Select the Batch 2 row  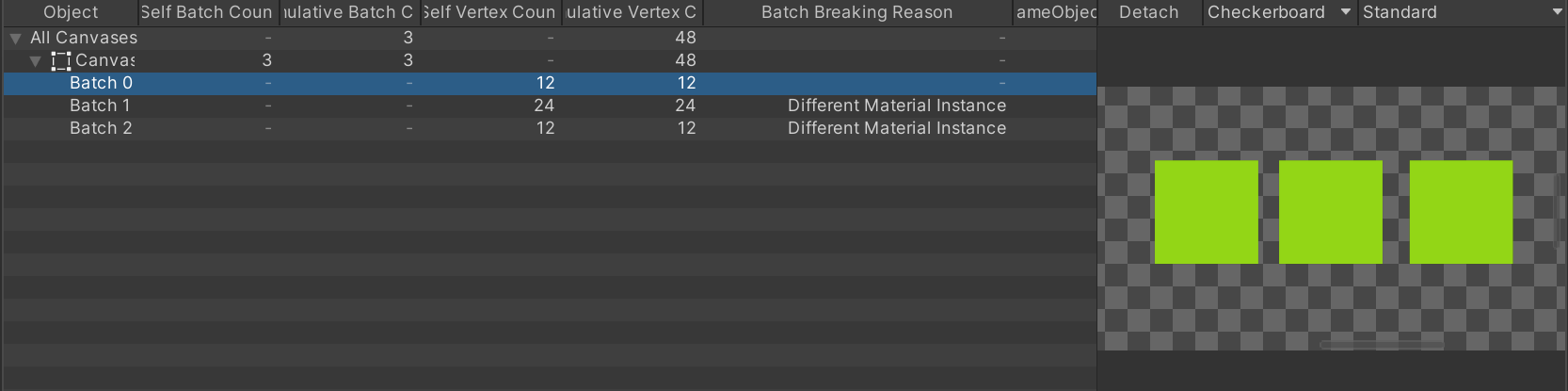pyautogui.click(x=550, y=128)
